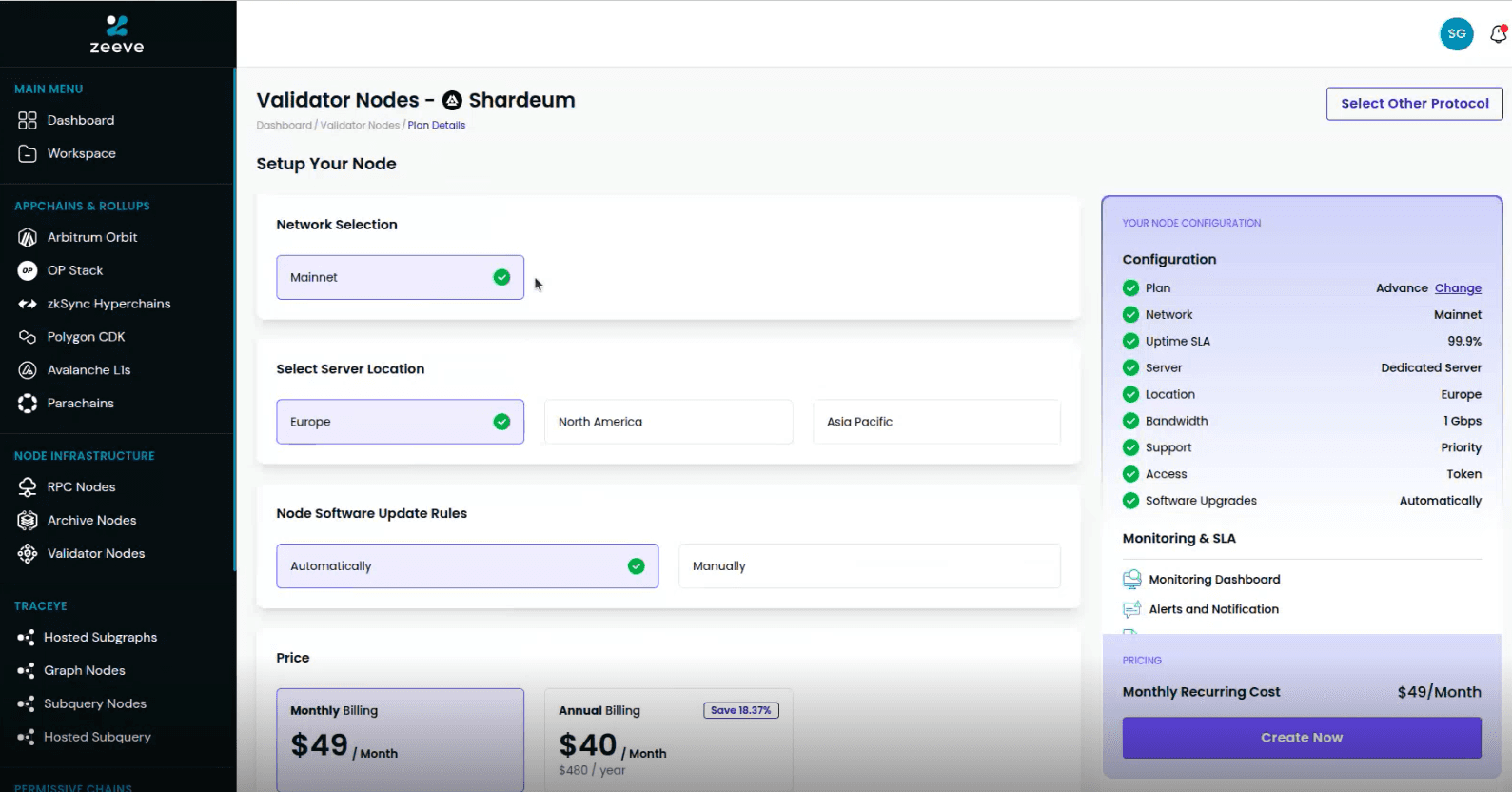This screenshot has width=1512, height=792.
Task: Click the Alerts and Notification icon
Action: coord(1131,609)
